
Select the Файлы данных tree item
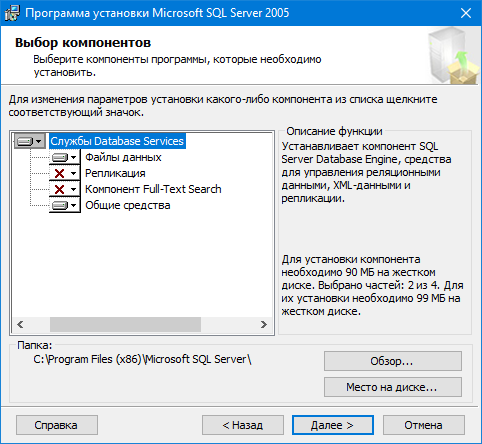tap(123, 157)
